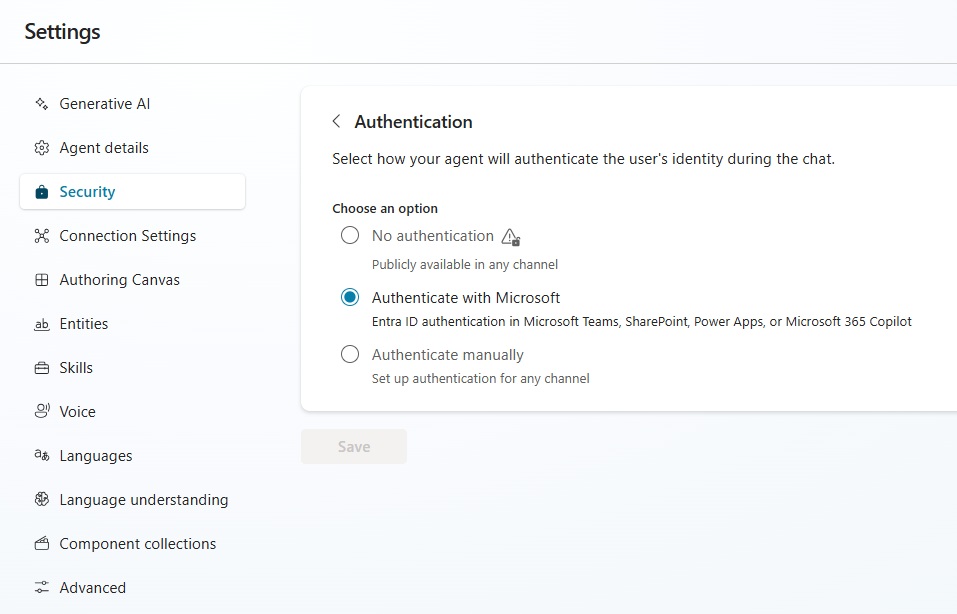Navigate to Component collections
957x614 pixels.
tap(137, 544)
